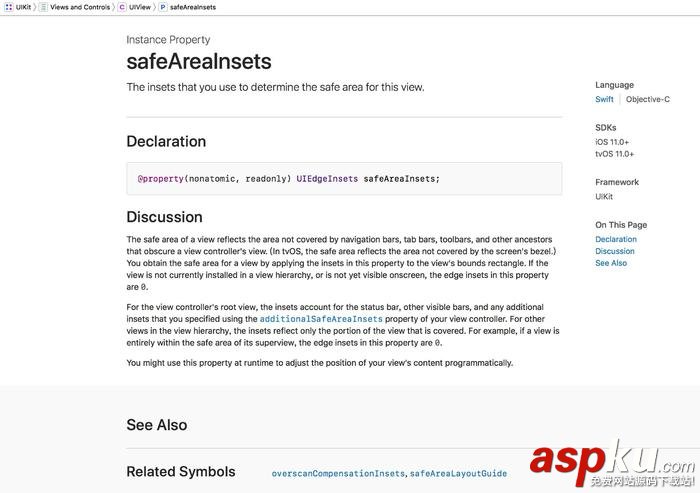
Task: Go to Views and Controls breadcrumb
Action: tap(80, 7)
